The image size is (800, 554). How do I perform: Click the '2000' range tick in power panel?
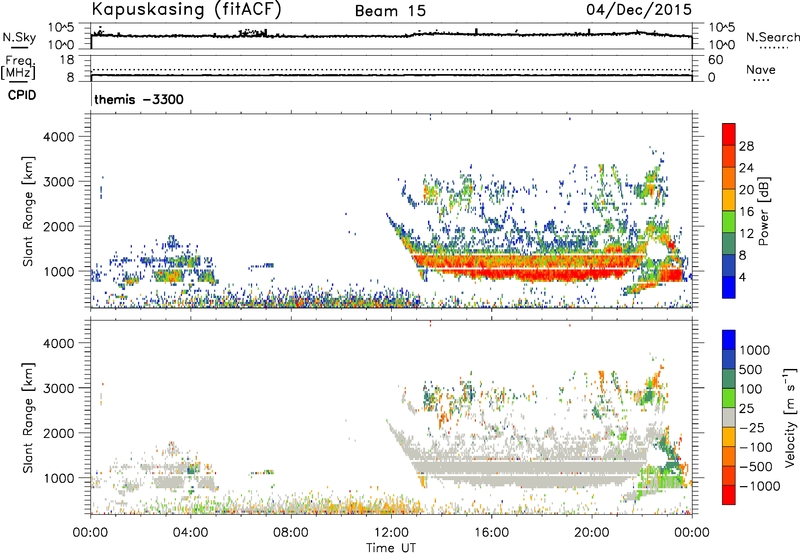[58, 226]
